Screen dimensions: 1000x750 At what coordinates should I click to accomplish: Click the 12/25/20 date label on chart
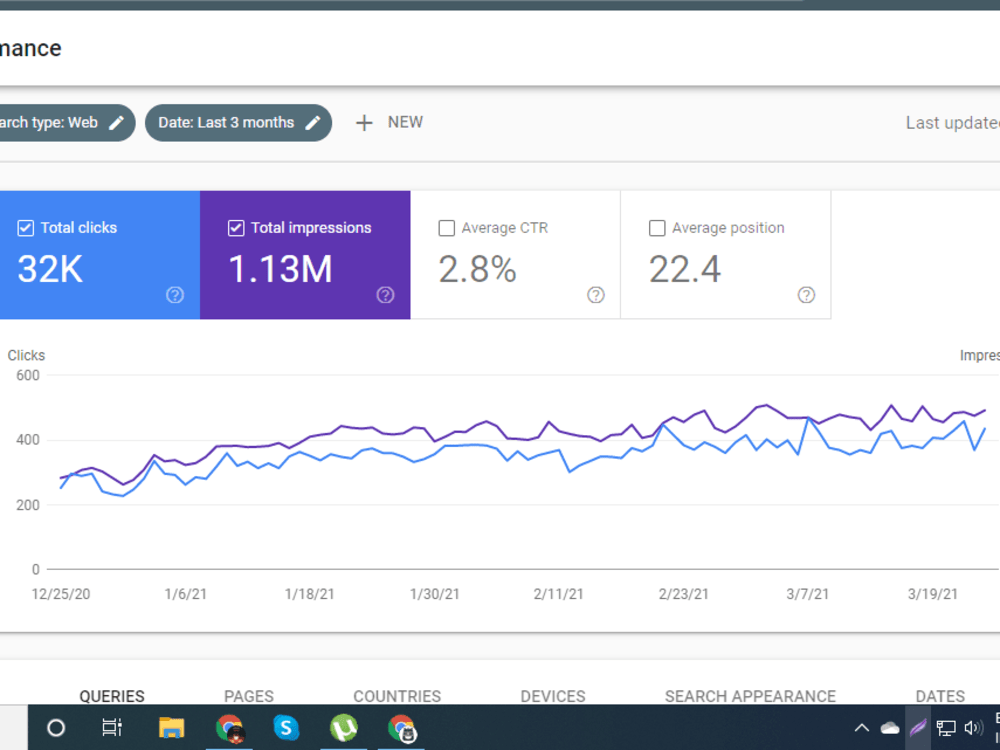[x=61, y=594]
